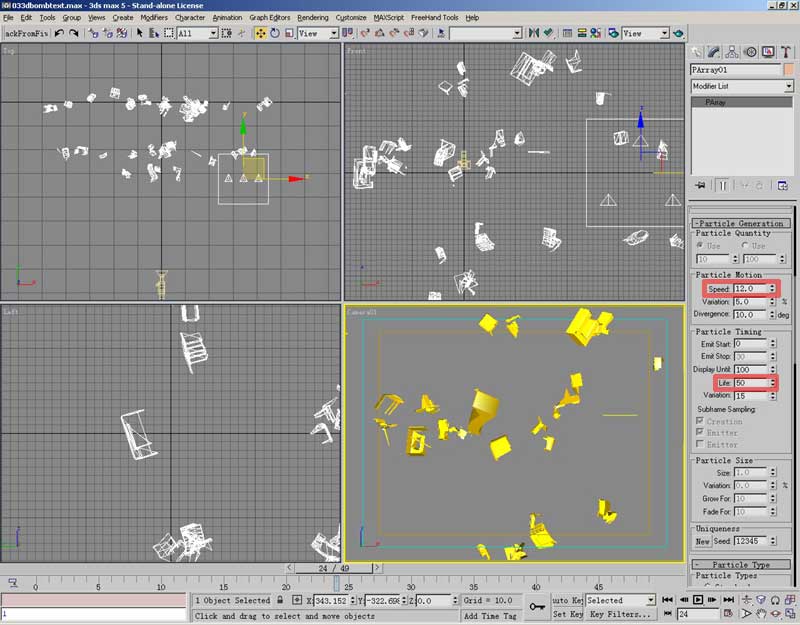Open the Hierarchy command panel tab
This screenshot has width=800, height=625.
[x=733, y=52]
